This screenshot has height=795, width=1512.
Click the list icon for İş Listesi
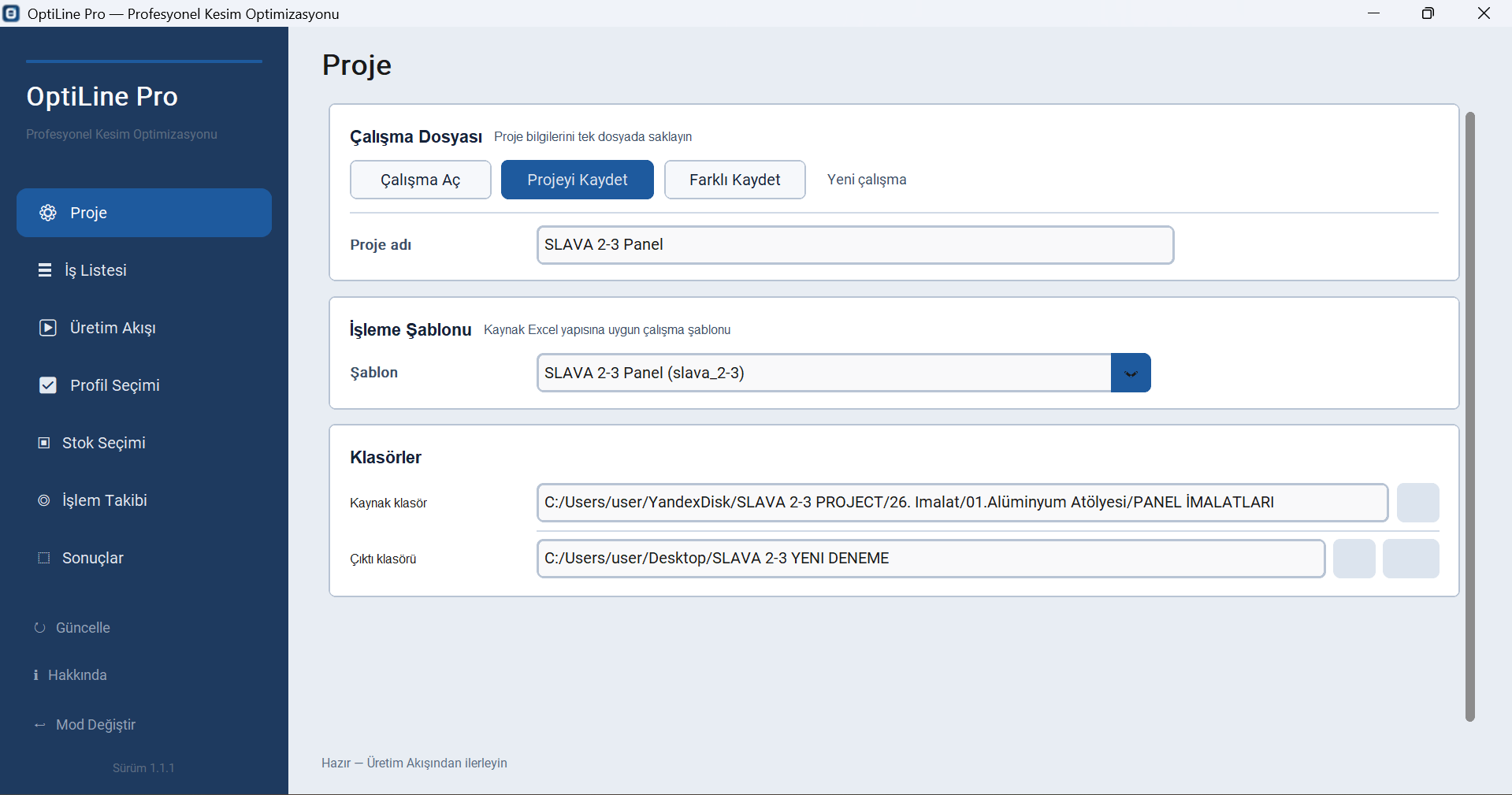(x=45, y=270)
